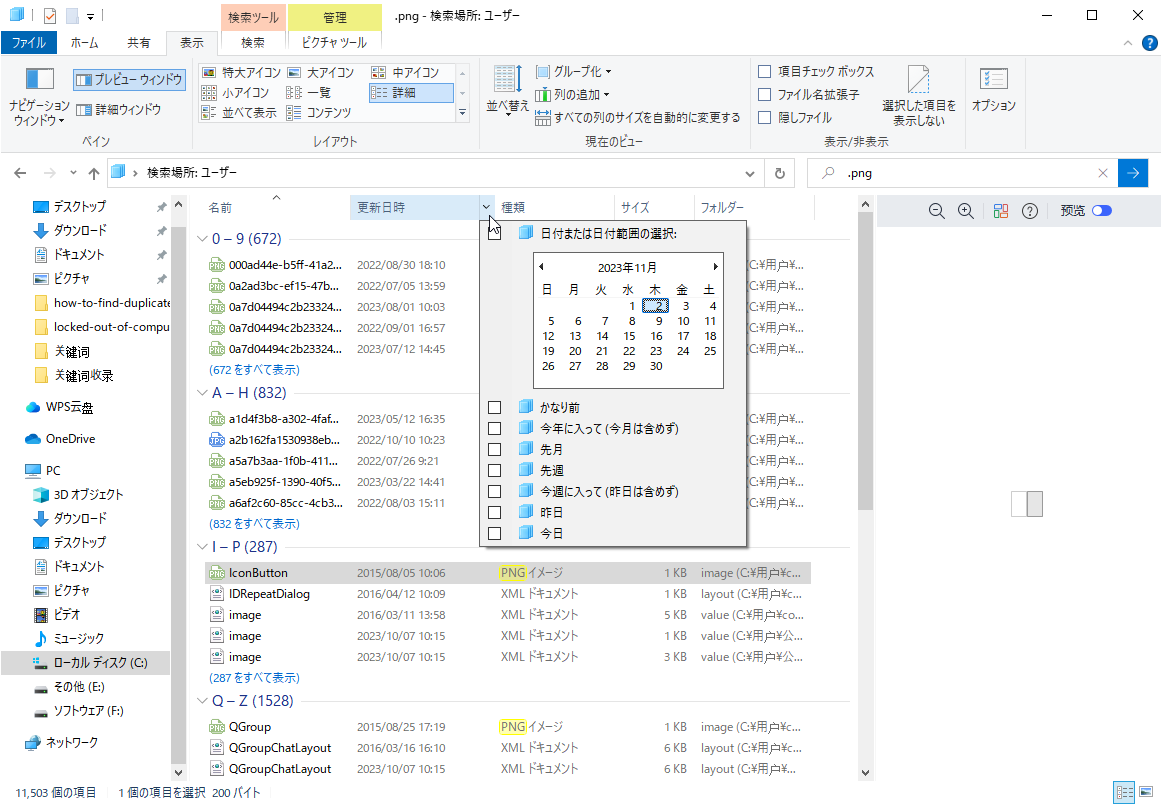Viewport: 1162px width, 805px height.
Task: Open the グループ化 dropdown
Action: coord(574,72)
